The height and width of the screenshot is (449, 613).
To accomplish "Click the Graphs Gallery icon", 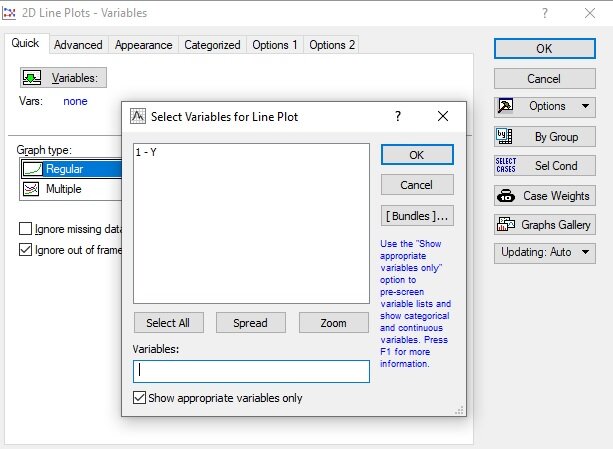I will 506,224.
